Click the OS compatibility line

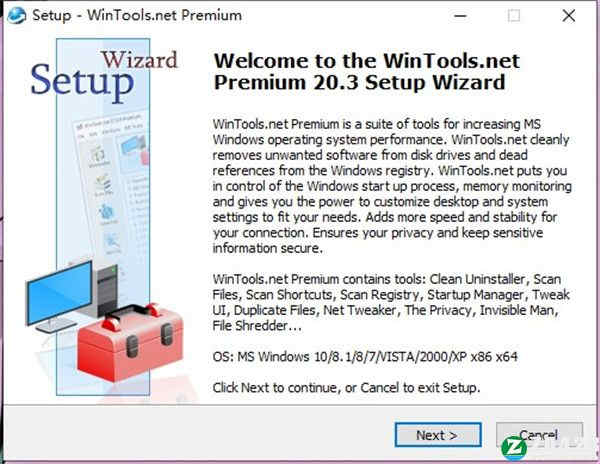pyautogui.click(x=365, y=357)
